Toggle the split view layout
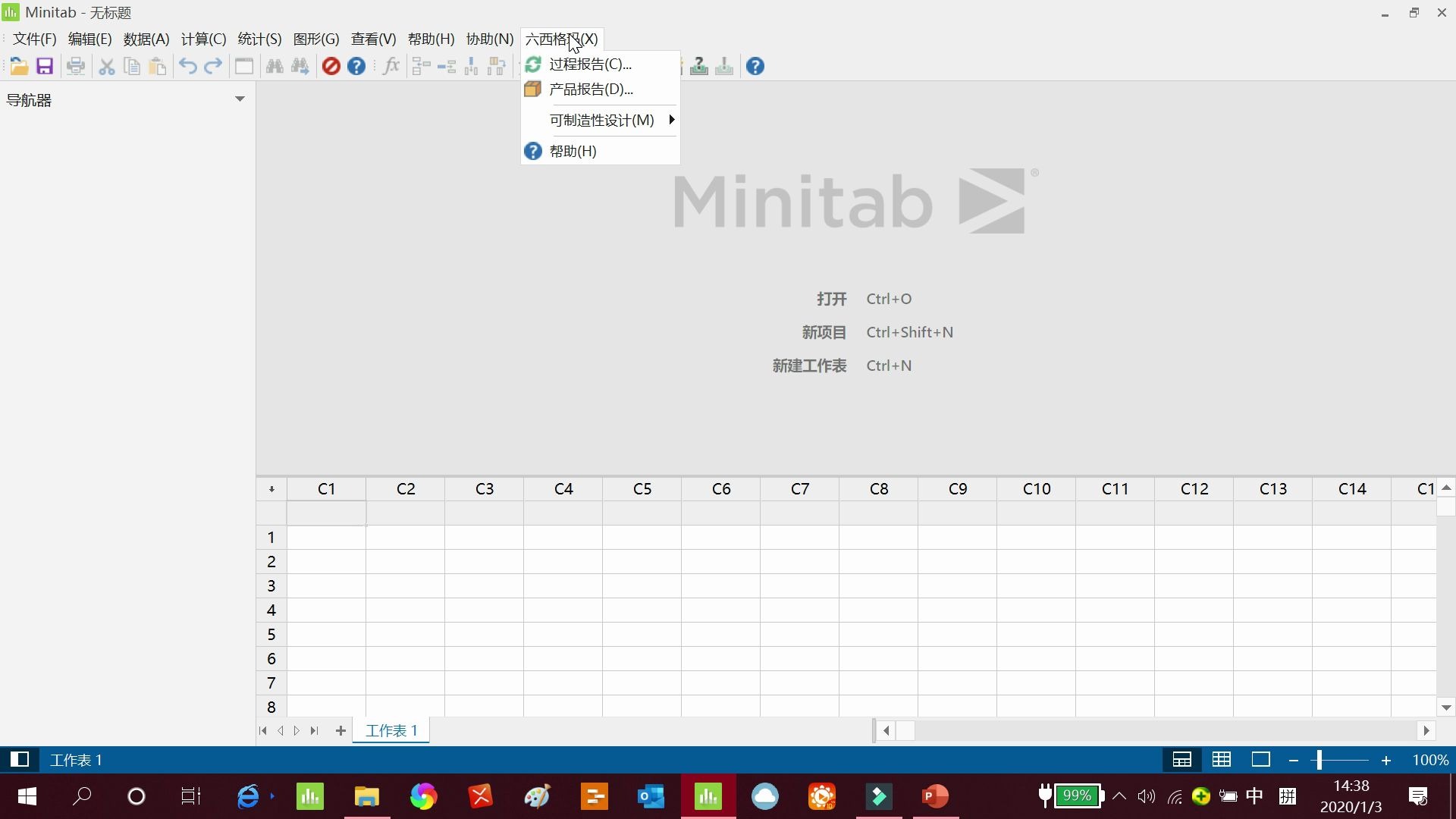Screen dimensions: 1456x819 (x=1182, y=759)
